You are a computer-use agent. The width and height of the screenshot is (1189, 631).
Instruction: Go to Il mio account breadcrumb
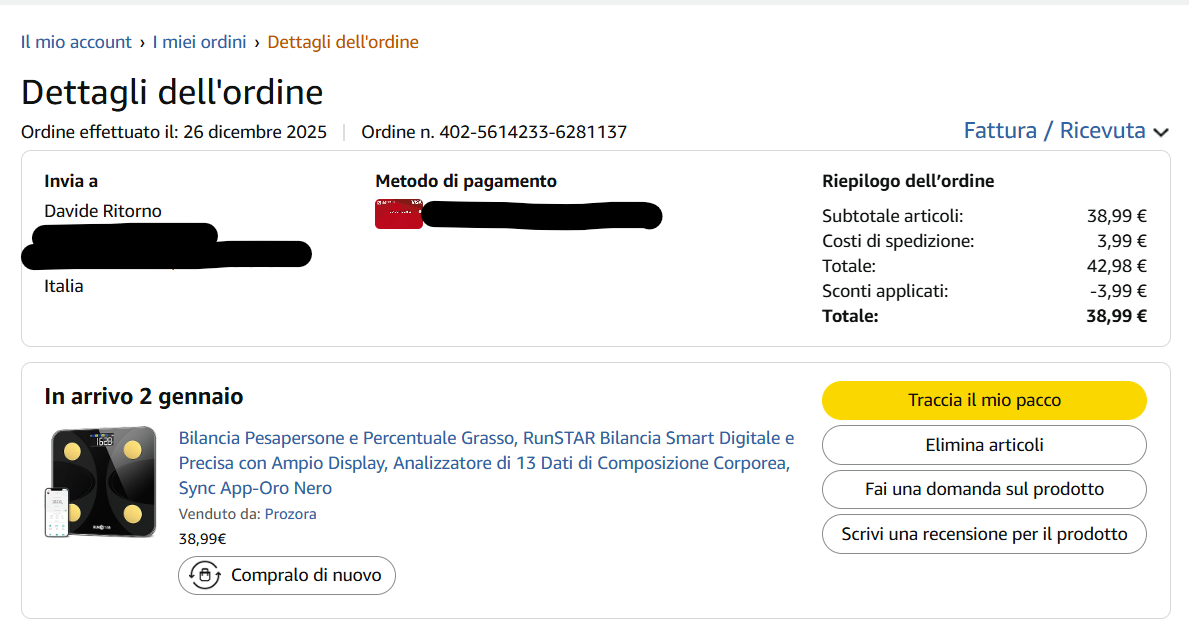[76, 42]
